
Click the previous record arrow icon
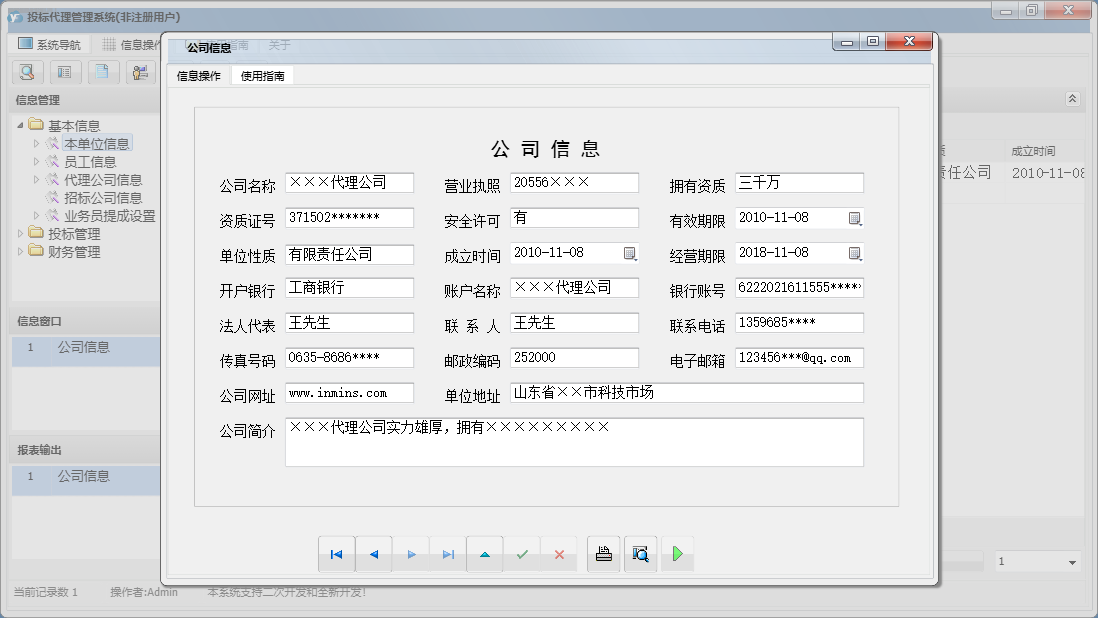click(x=373, y=554)
